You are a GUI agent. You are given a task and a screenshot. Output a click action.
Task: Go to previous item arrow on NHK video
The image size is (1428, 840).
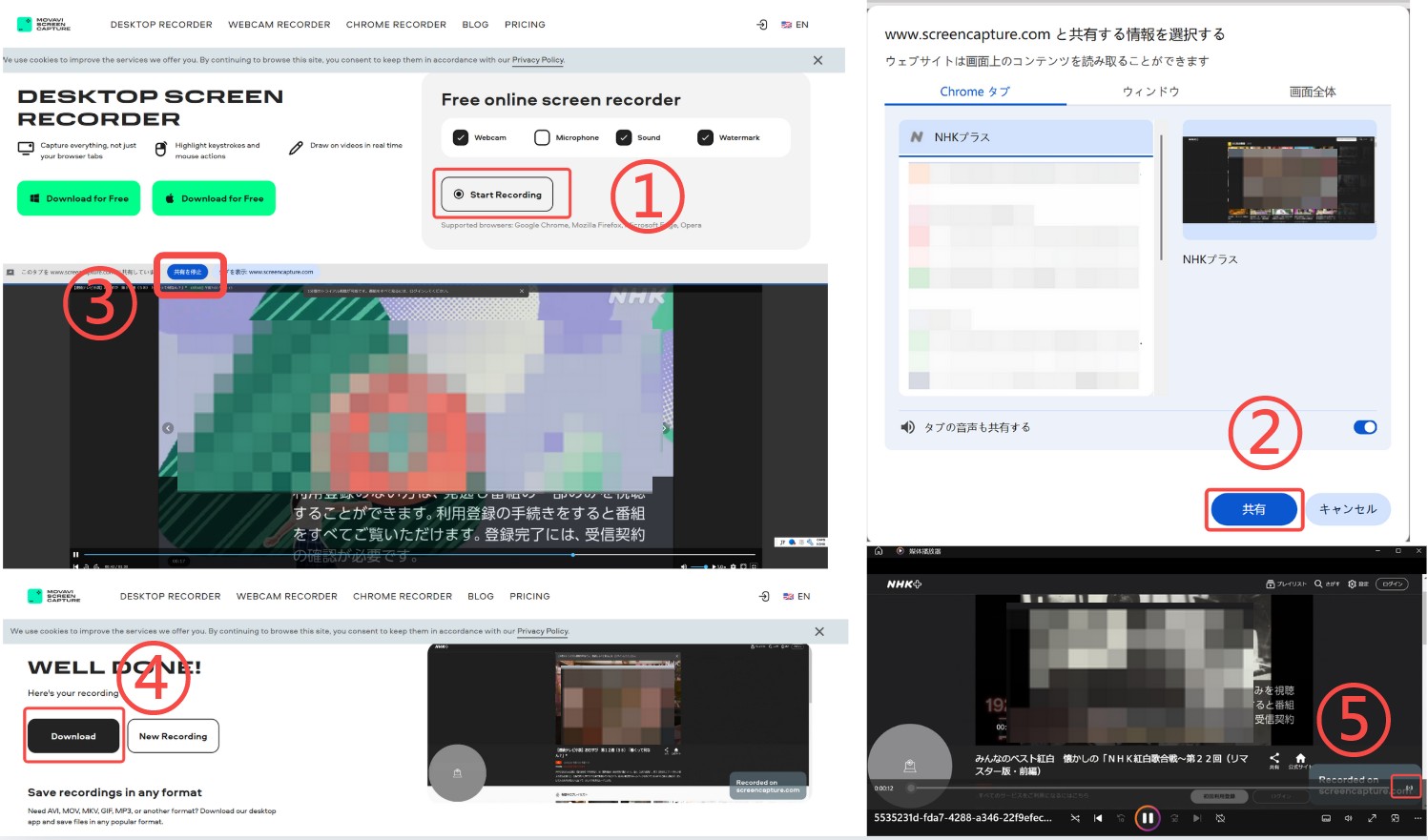[168, 428]
